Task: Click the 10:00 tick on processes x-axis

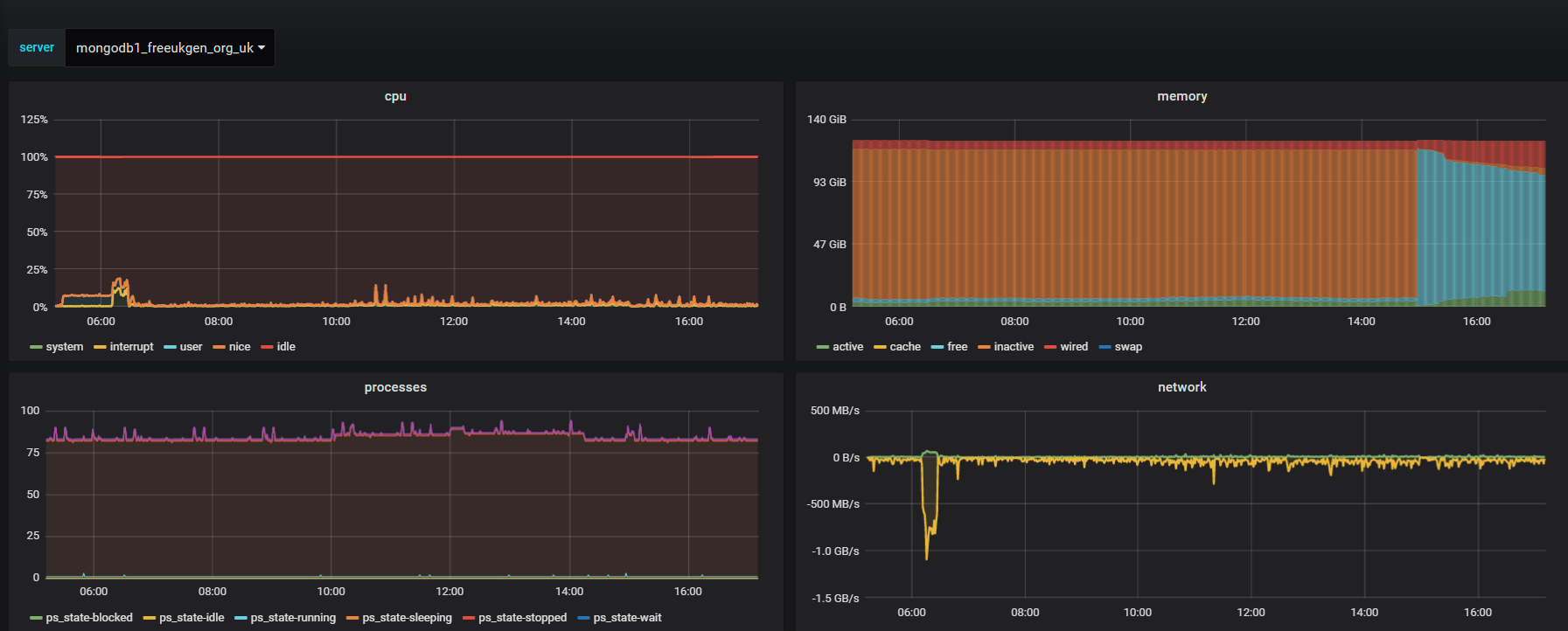Action: (331, 592)
